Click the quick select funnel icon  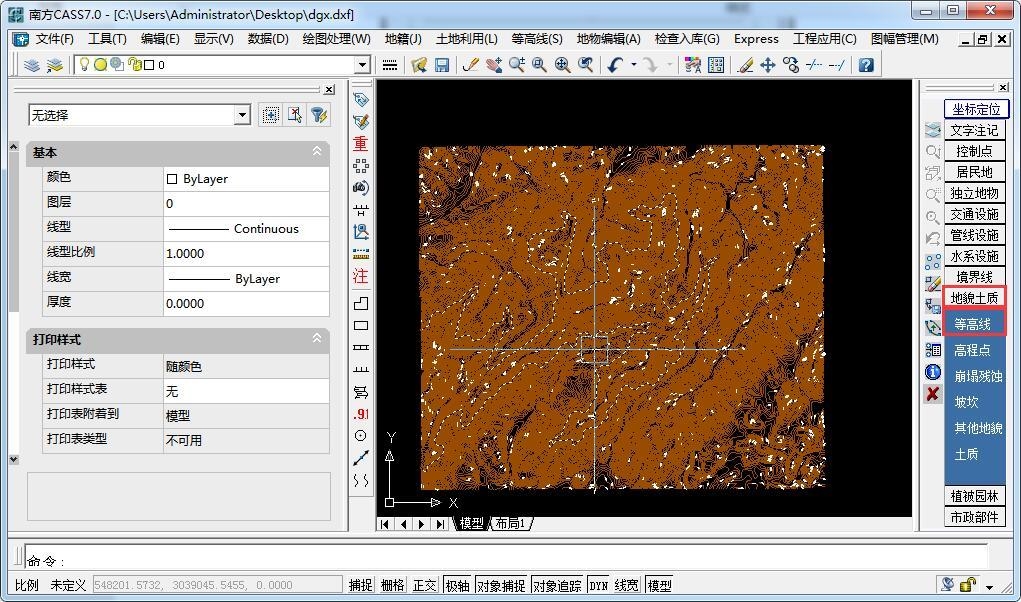click(x=319, y=115)
